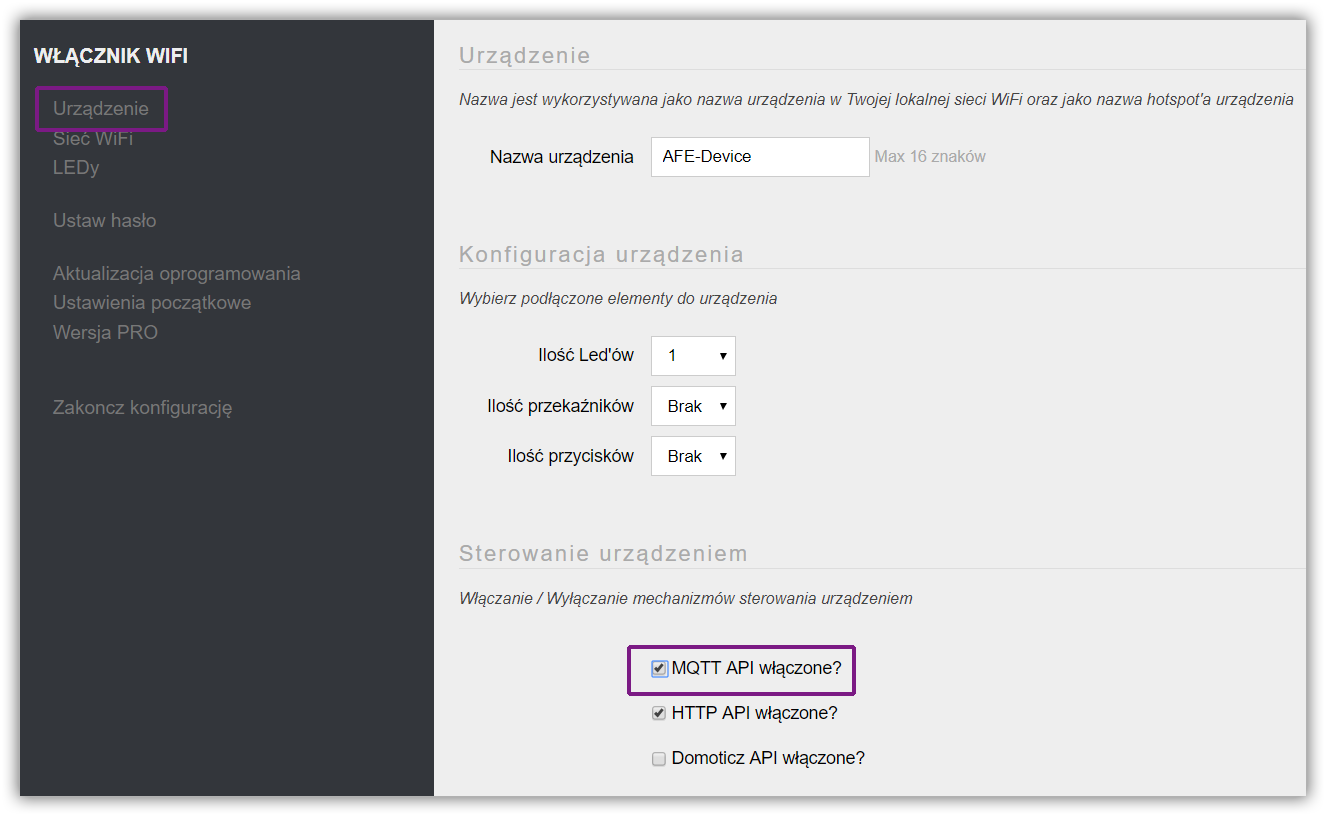Uncheck HTTP API włączone option
This screenshot has width=1326, height=816.
coord(659,714)
